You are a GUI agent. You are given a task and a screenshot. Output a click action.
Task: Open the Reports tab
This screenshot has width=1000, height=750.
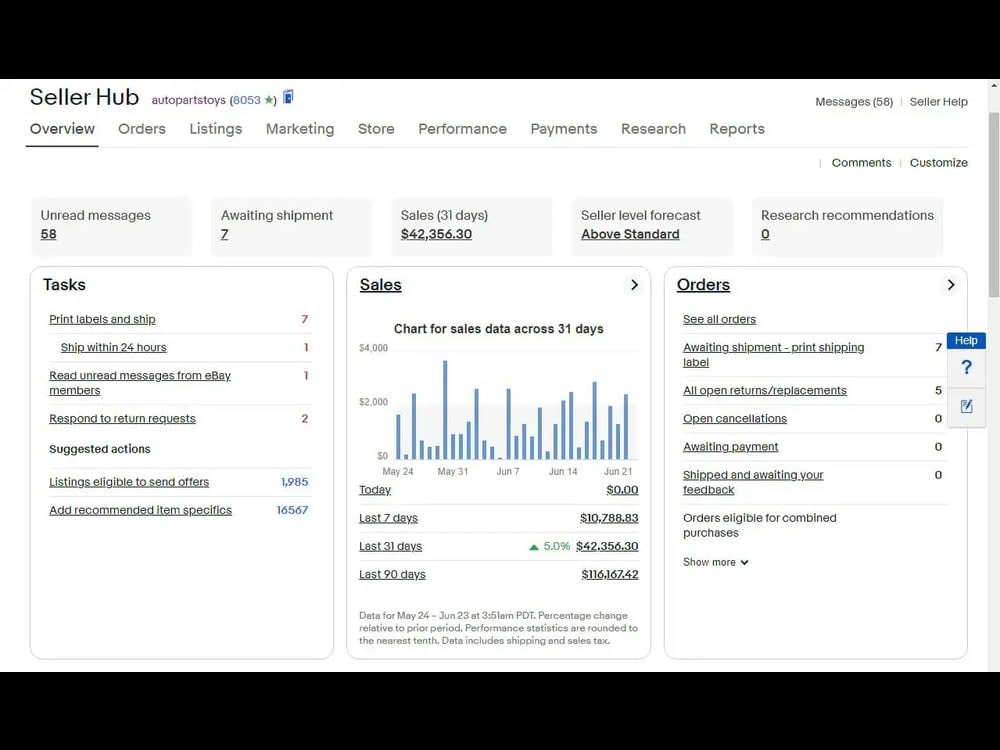tap(737, 129)
